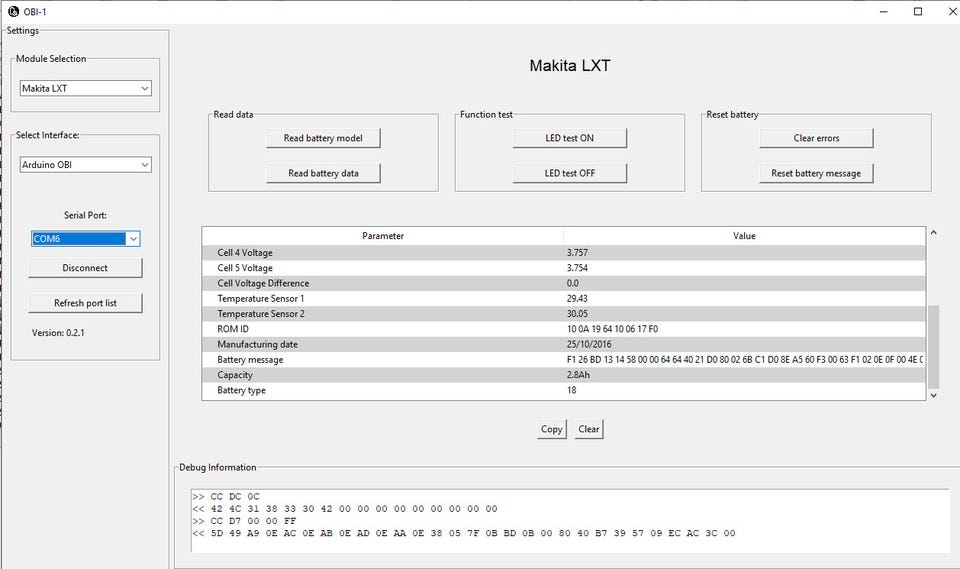Click the table scrollbar down arrow
Screen dimensions: 960x569
(x=934, y=396)
